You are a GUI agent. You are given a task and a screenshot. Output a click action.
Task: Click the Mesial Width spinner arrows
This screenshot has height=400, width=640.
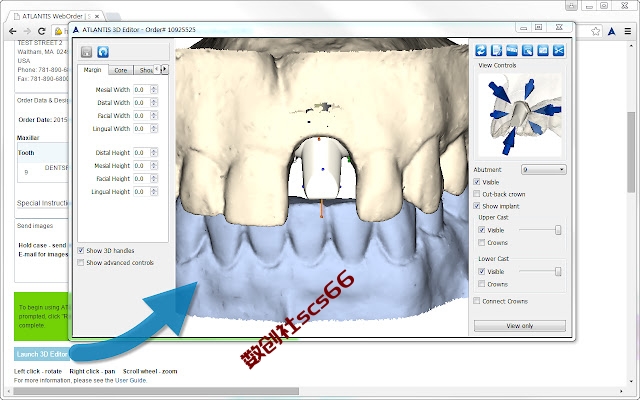click(154, 89)
